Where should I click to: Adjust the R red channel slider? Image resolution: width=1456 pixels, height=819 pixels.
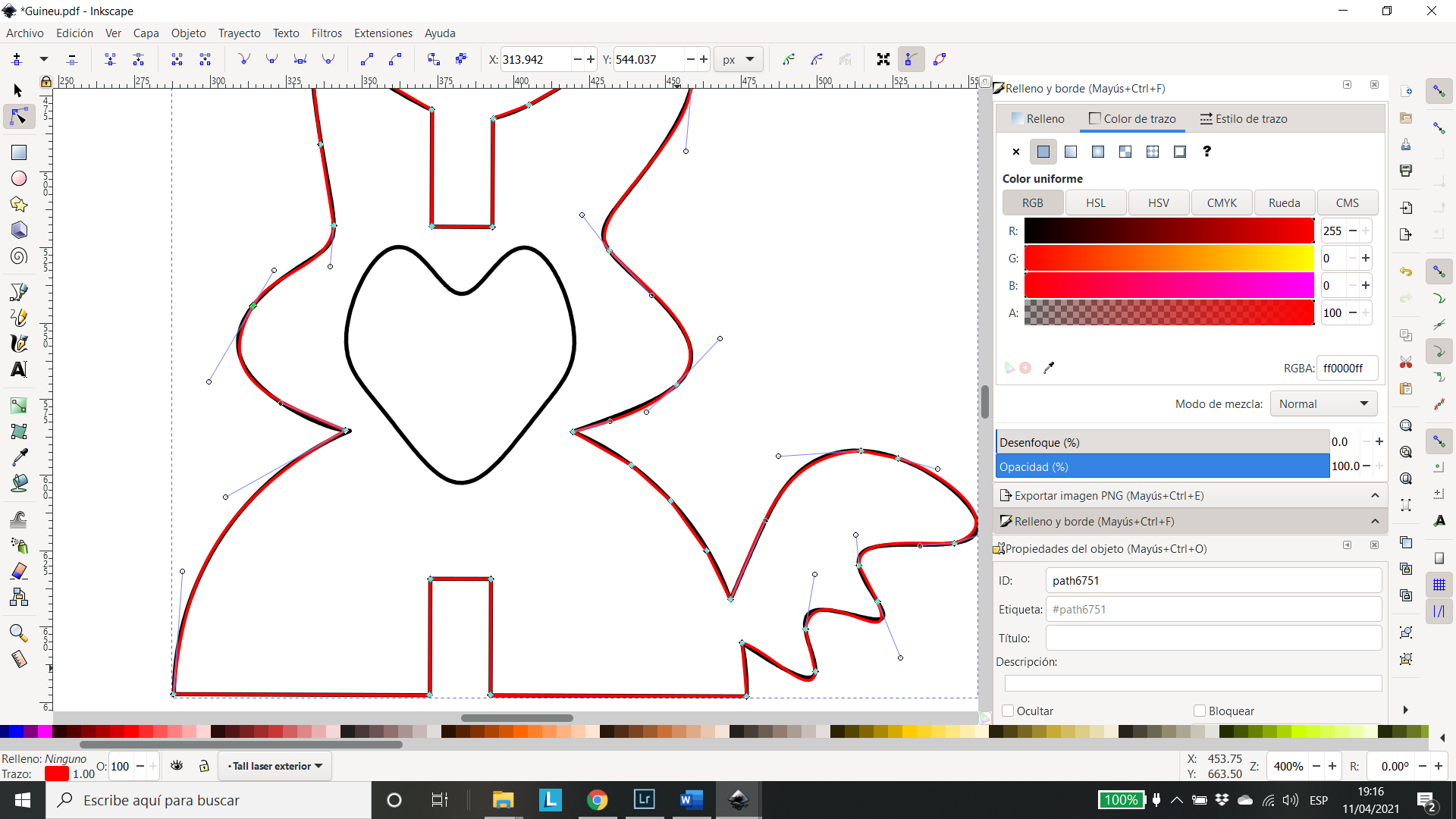tap(1169, 231)
